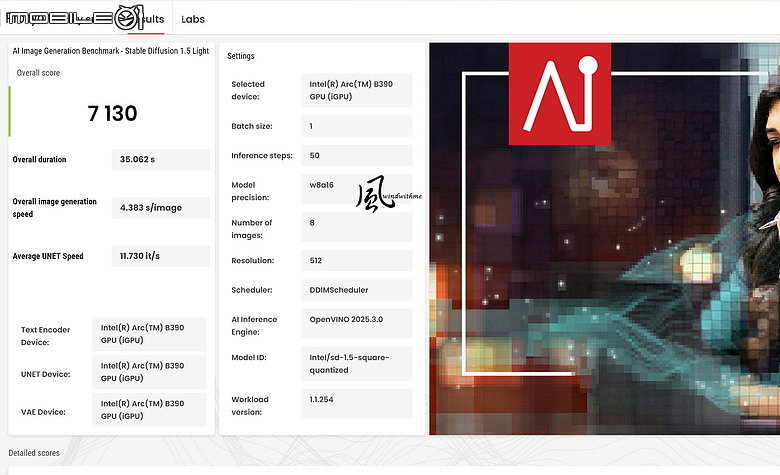This screenshot has height=475, width=780.
Task: Click the Overall score label
Action: click(38, 73)
